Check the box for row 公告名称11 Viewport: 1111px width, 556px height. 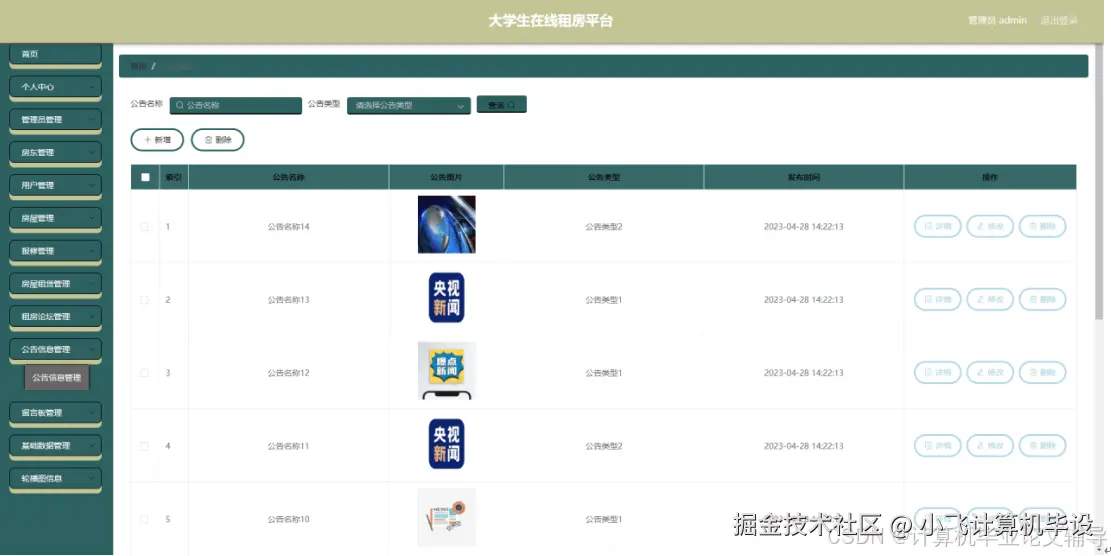(x=145, y=446)
